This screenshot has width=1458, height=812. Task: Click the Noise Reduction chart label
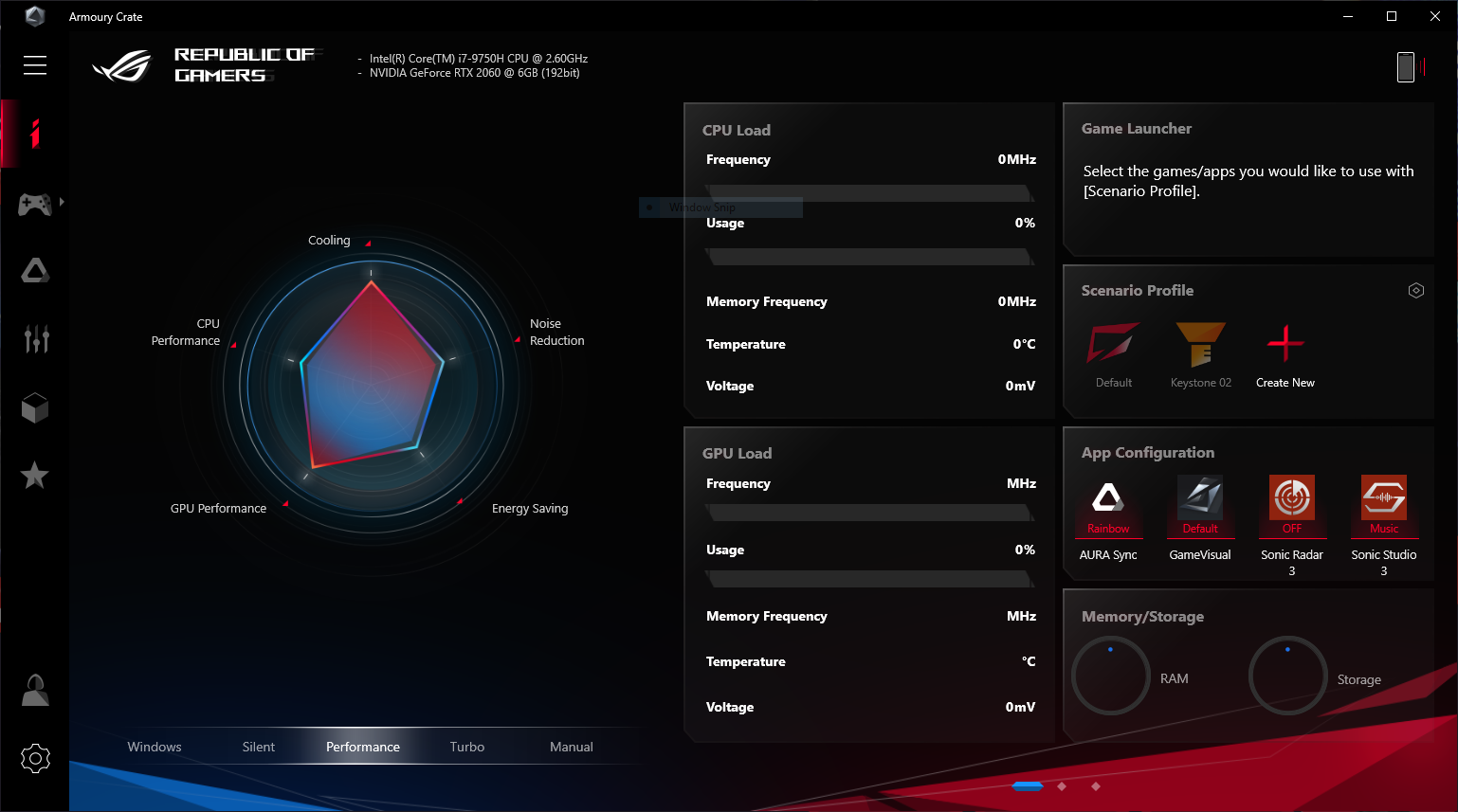point(557,333)
